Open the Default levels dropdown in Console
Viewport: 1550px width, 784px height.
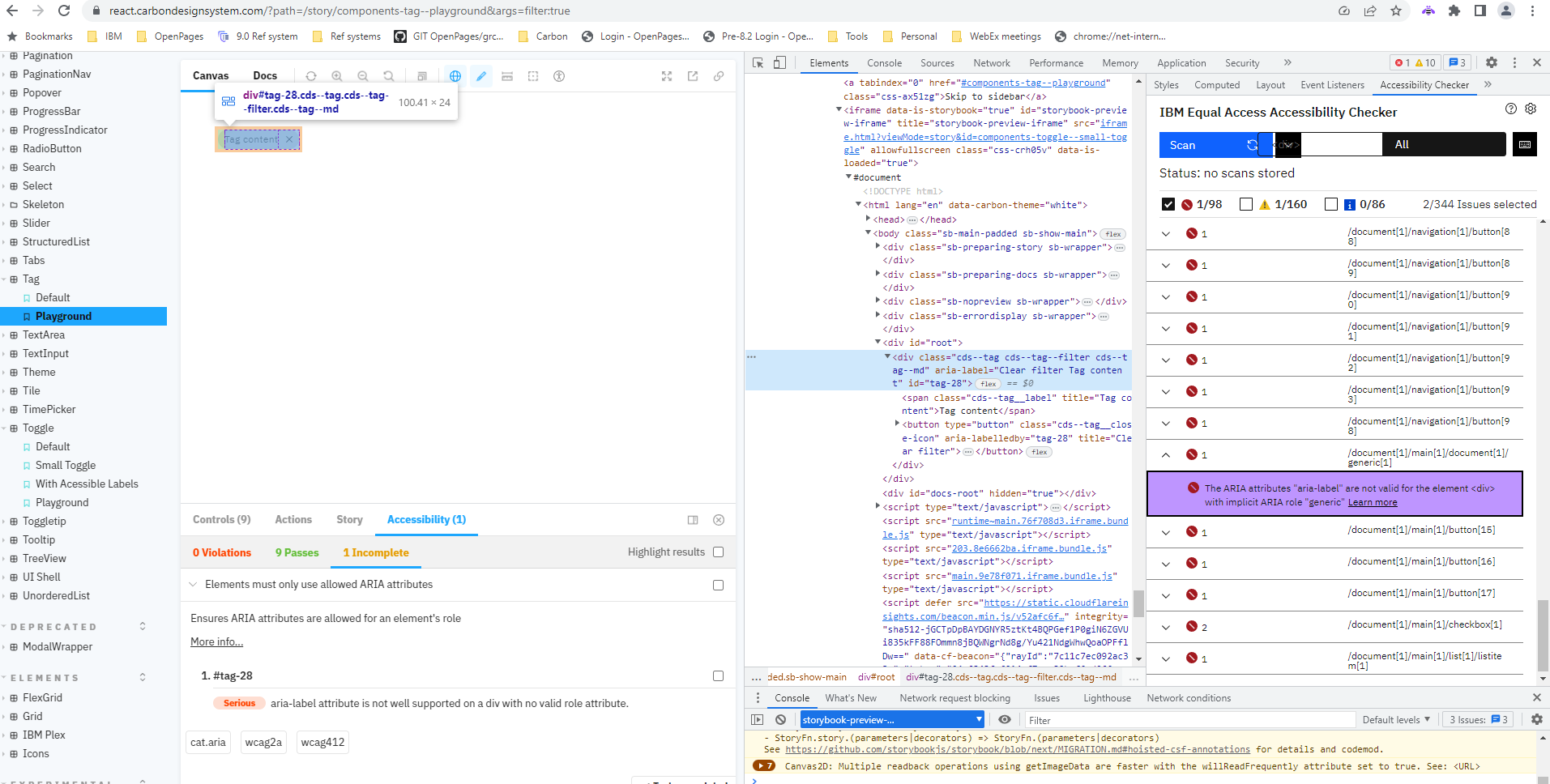tap(1395, 719)
